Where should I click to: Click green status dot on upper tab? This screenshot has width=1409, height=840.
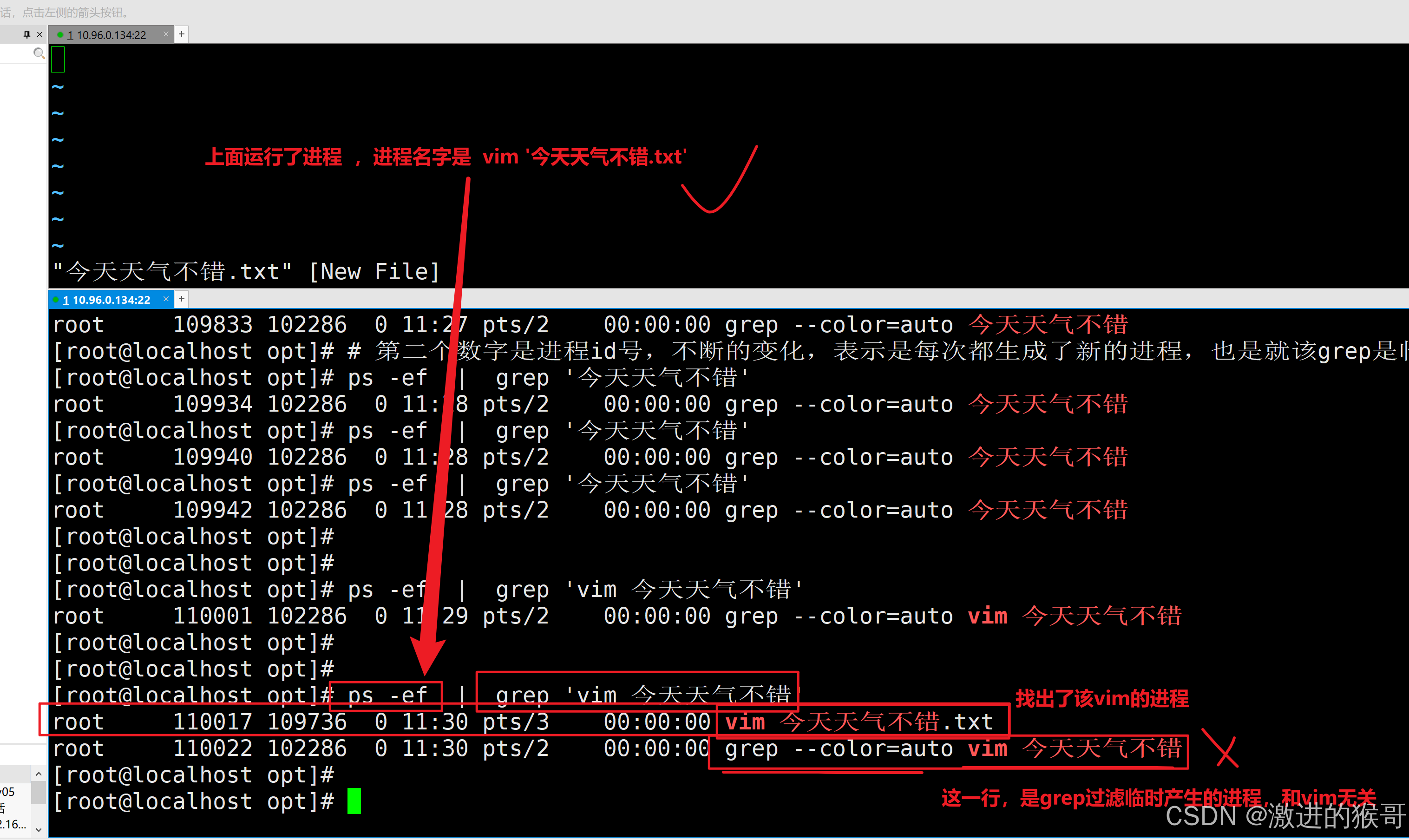pyautogui.click(x=60, y=34)
